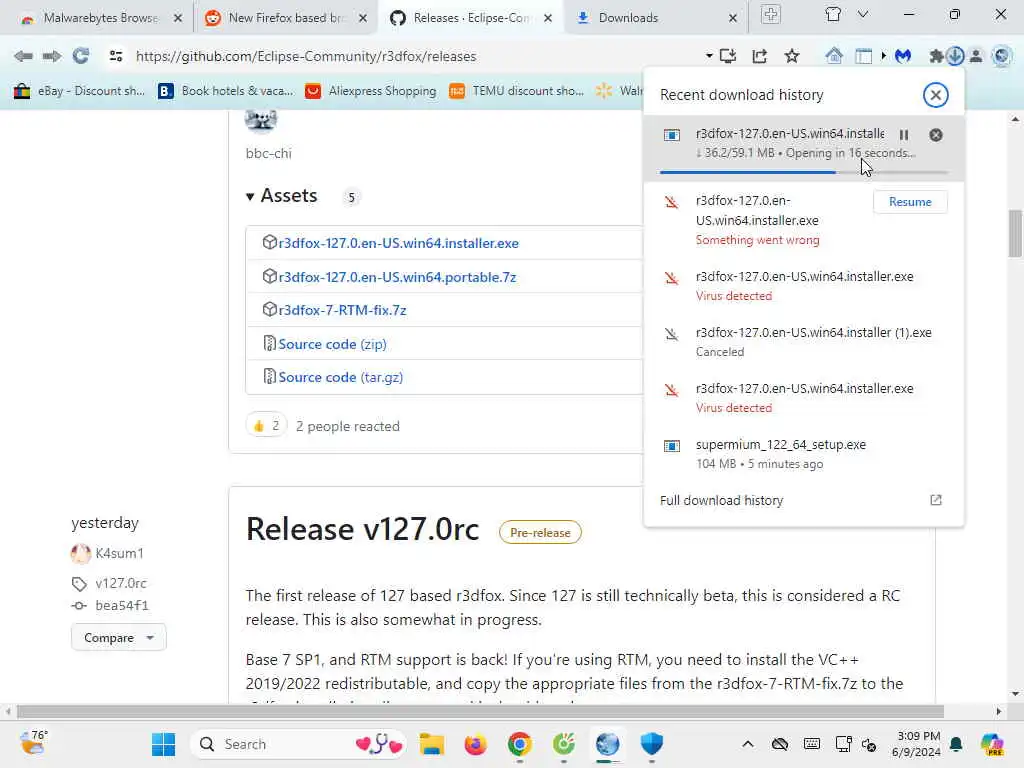This screenshot has height=768, width=1024.
Task: Open the home page via house icon
Action: [x=834, y=56]
